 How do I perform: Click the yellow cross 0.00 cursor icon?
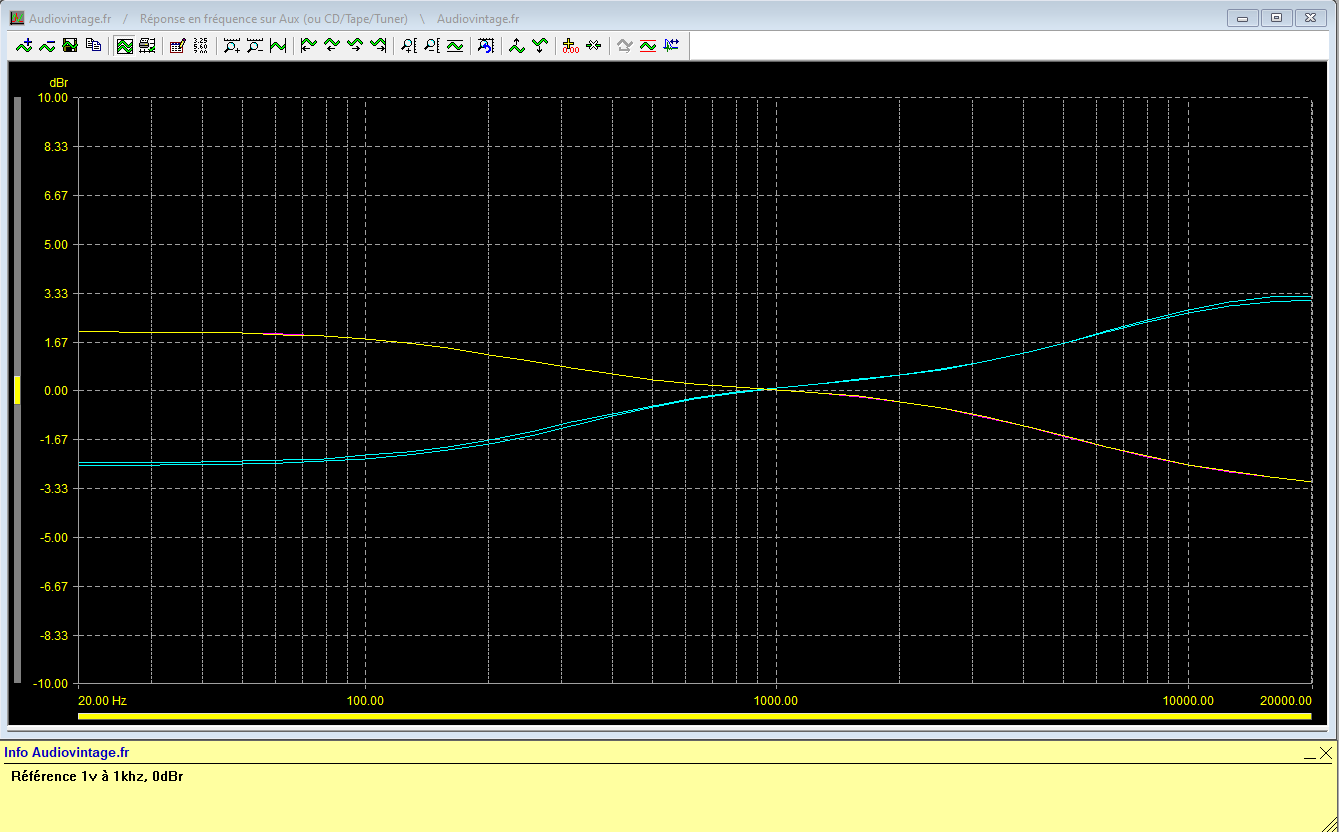tap(570, 45)
